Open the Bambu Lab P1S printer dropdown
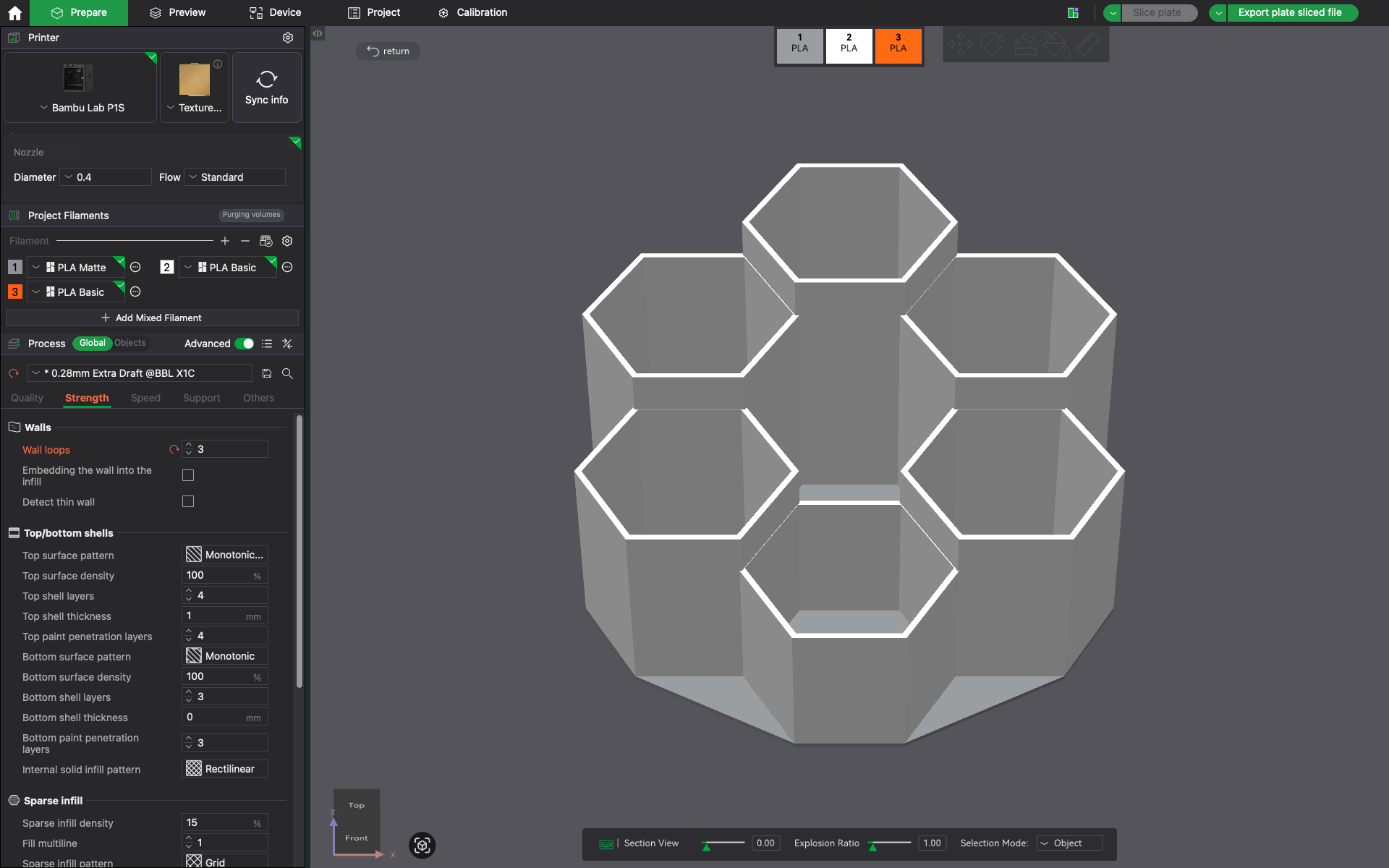 tap(81, 108)
